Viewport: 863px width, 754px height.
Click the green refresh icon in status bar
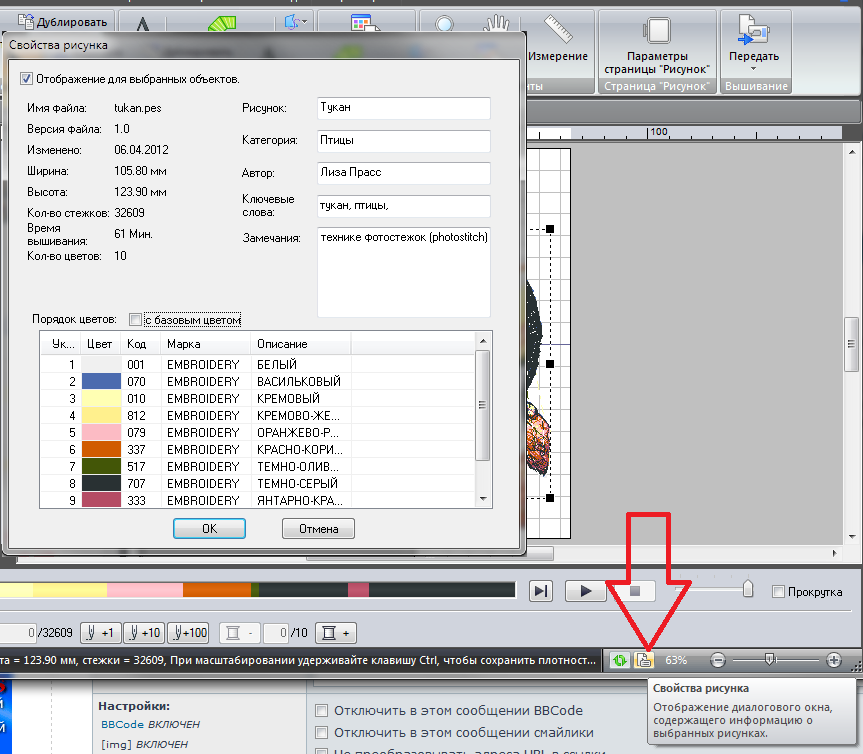(x=621, y=660)
